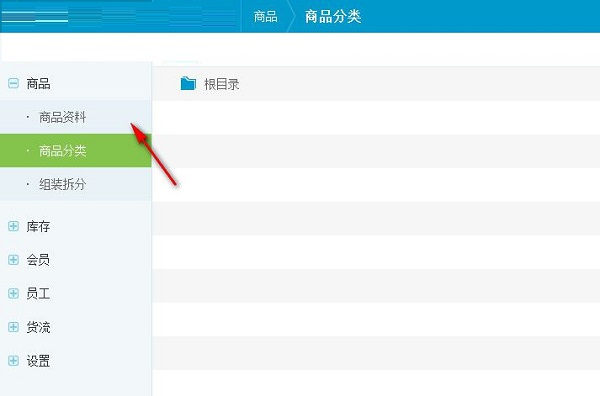
Task: Expand the 设置 section
Action: pyautogui.click(x=13, y=361)
